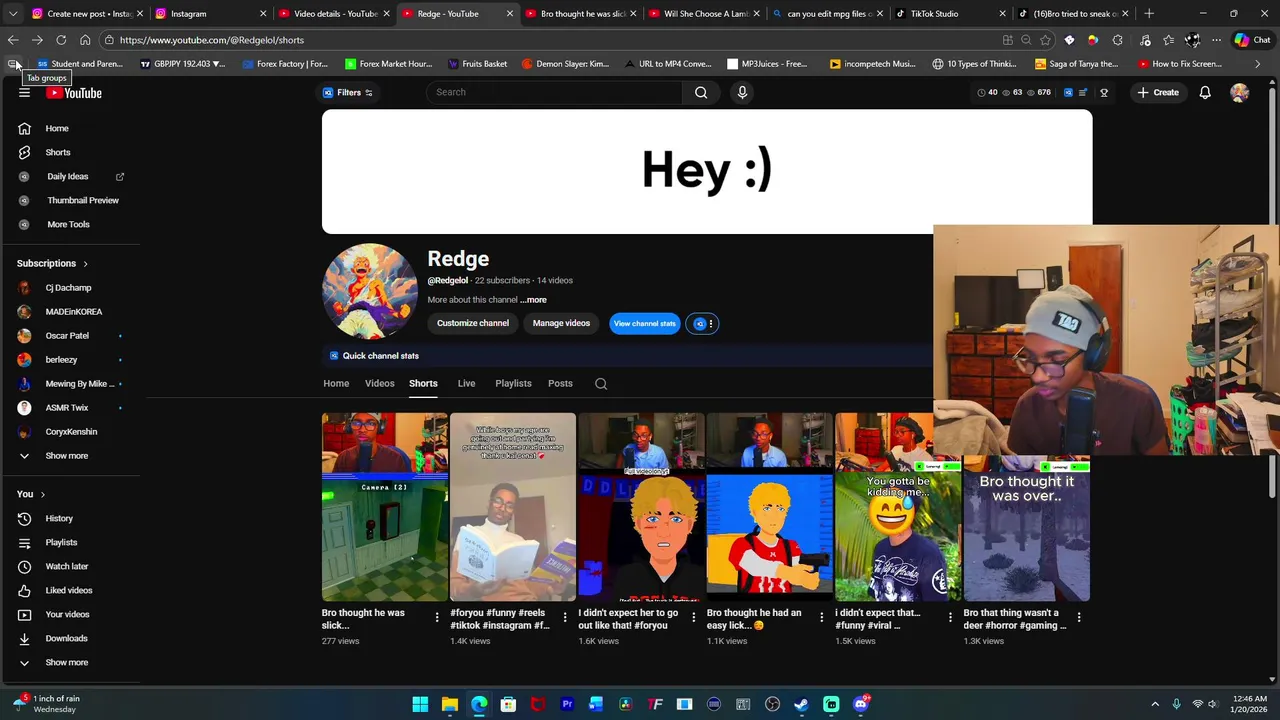
Task: Click the Create button
Action: (1157, 92)
